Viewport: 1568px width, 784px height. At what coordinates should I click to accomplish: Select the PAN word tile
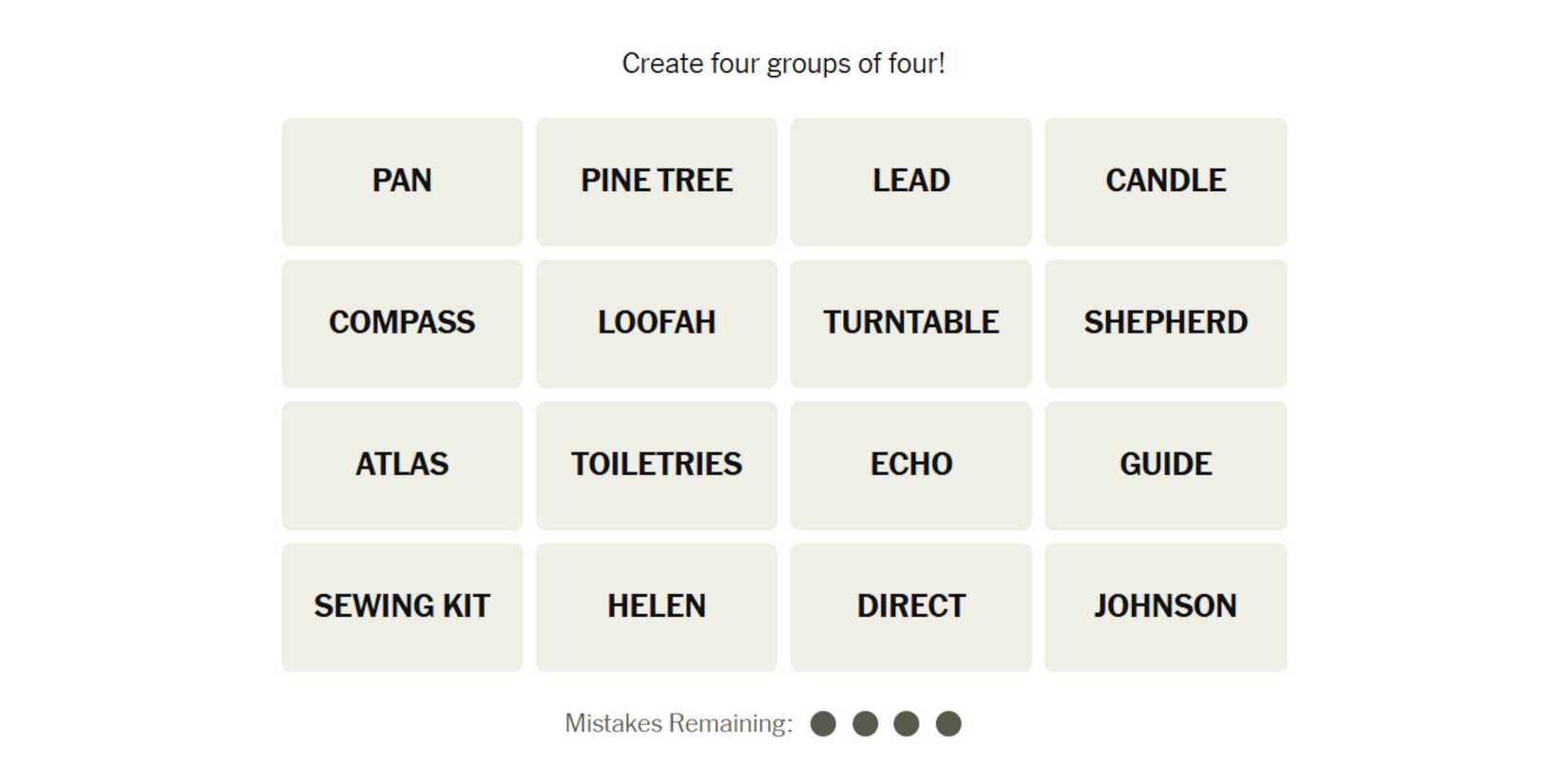tap(402, 182)
